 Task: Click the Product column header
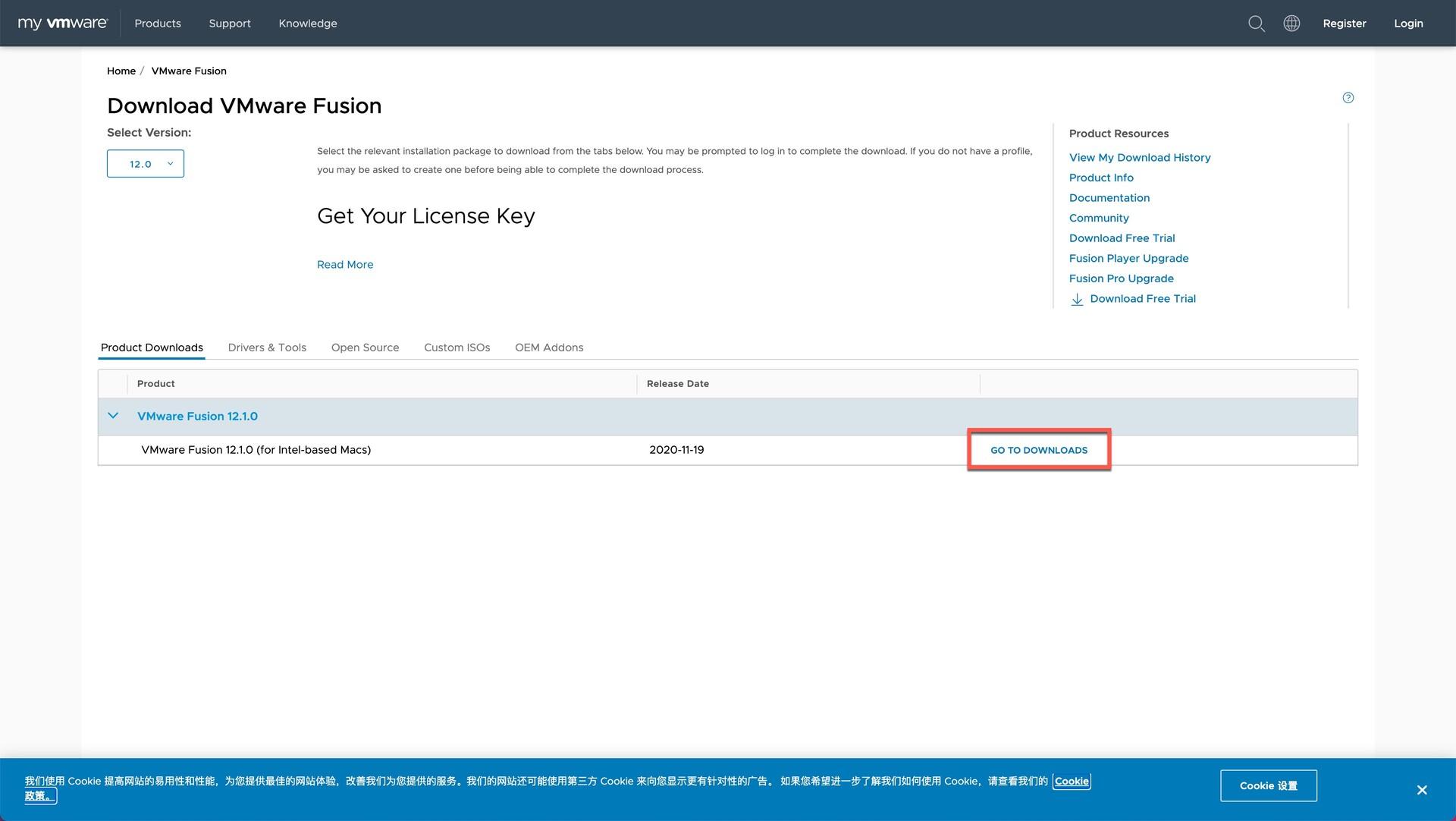[156, 384]
